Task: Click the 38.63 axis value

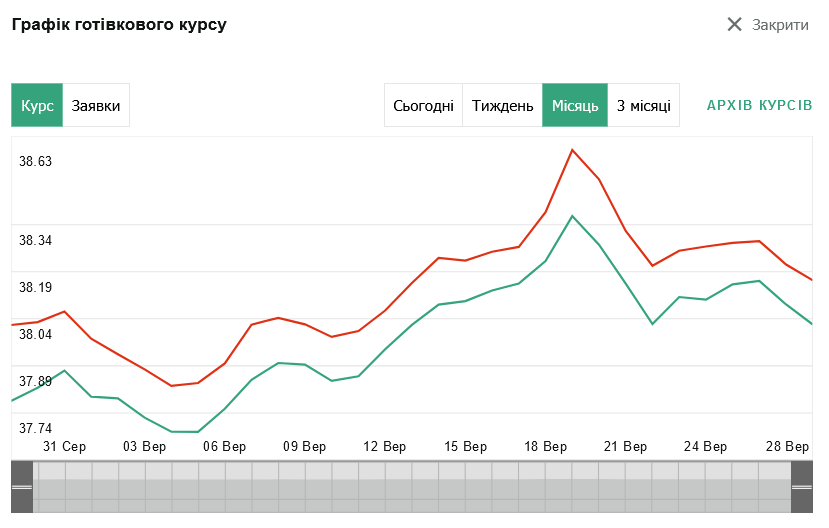Action: tap(36, 162)
